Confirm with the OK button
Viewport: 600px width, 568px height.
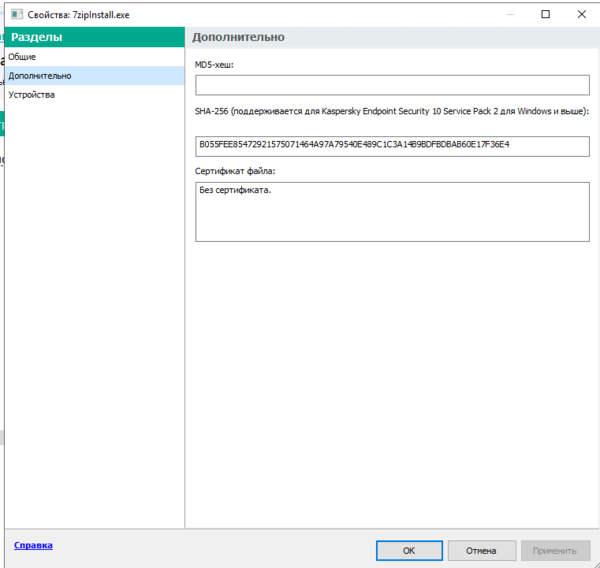click(409, 550)
